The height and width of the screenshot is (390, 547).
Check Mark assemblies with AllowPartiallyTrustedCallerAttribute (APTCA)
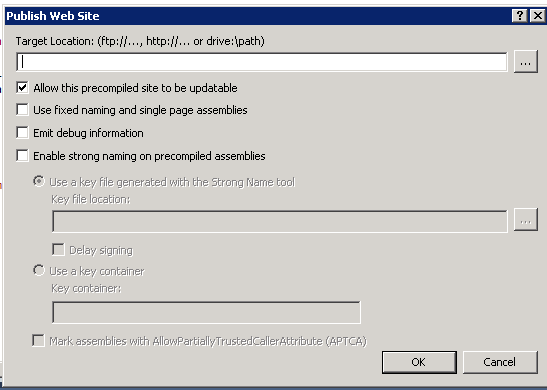(x=38, y=340)
